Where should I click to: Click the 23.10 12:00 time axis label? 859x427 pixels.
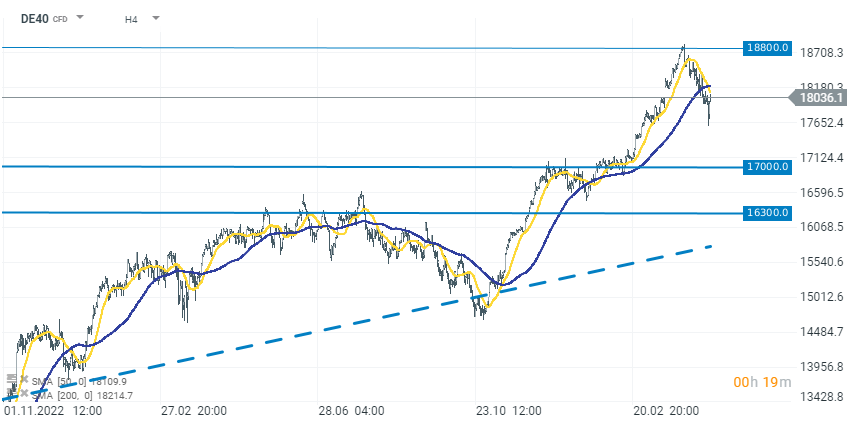click(507, 411)
